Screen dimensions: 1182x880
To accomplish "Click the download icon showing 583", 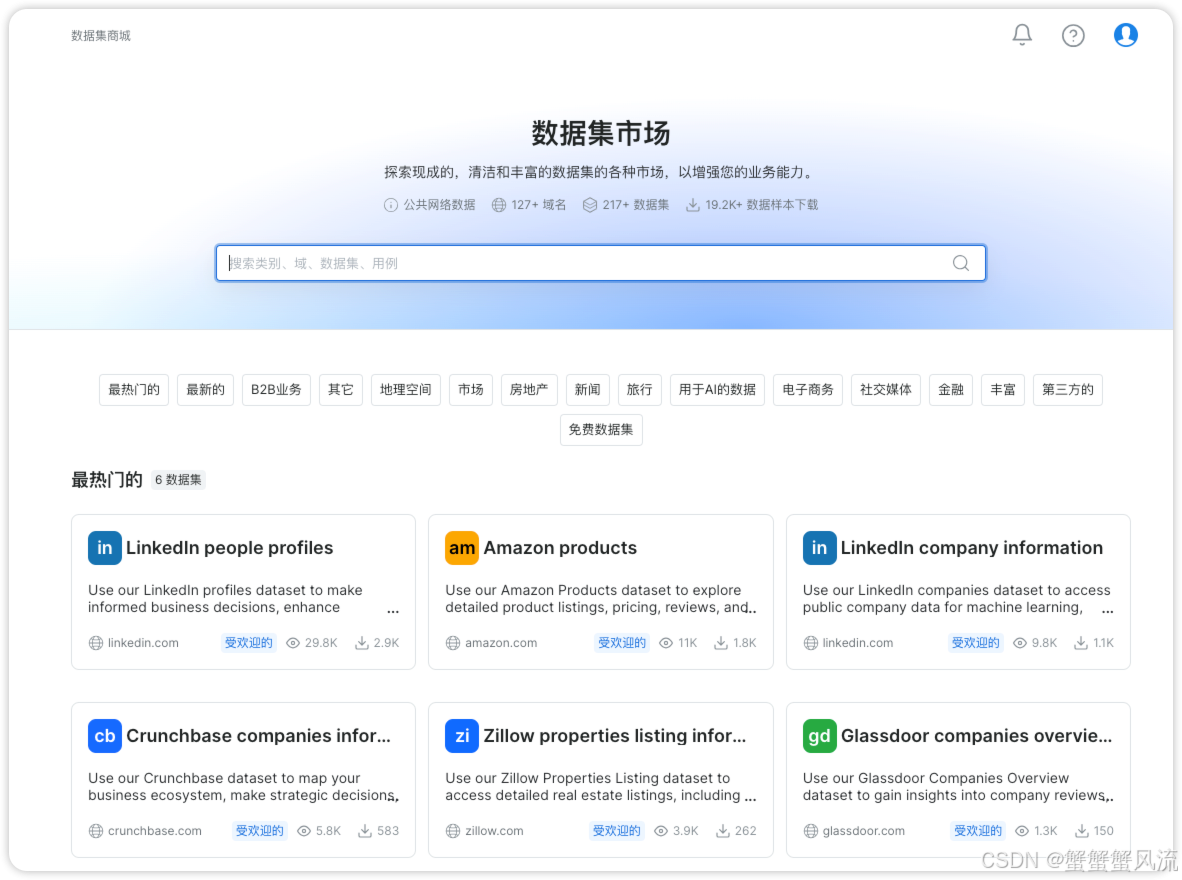I will pyautogui.click(x=365, y=831).
